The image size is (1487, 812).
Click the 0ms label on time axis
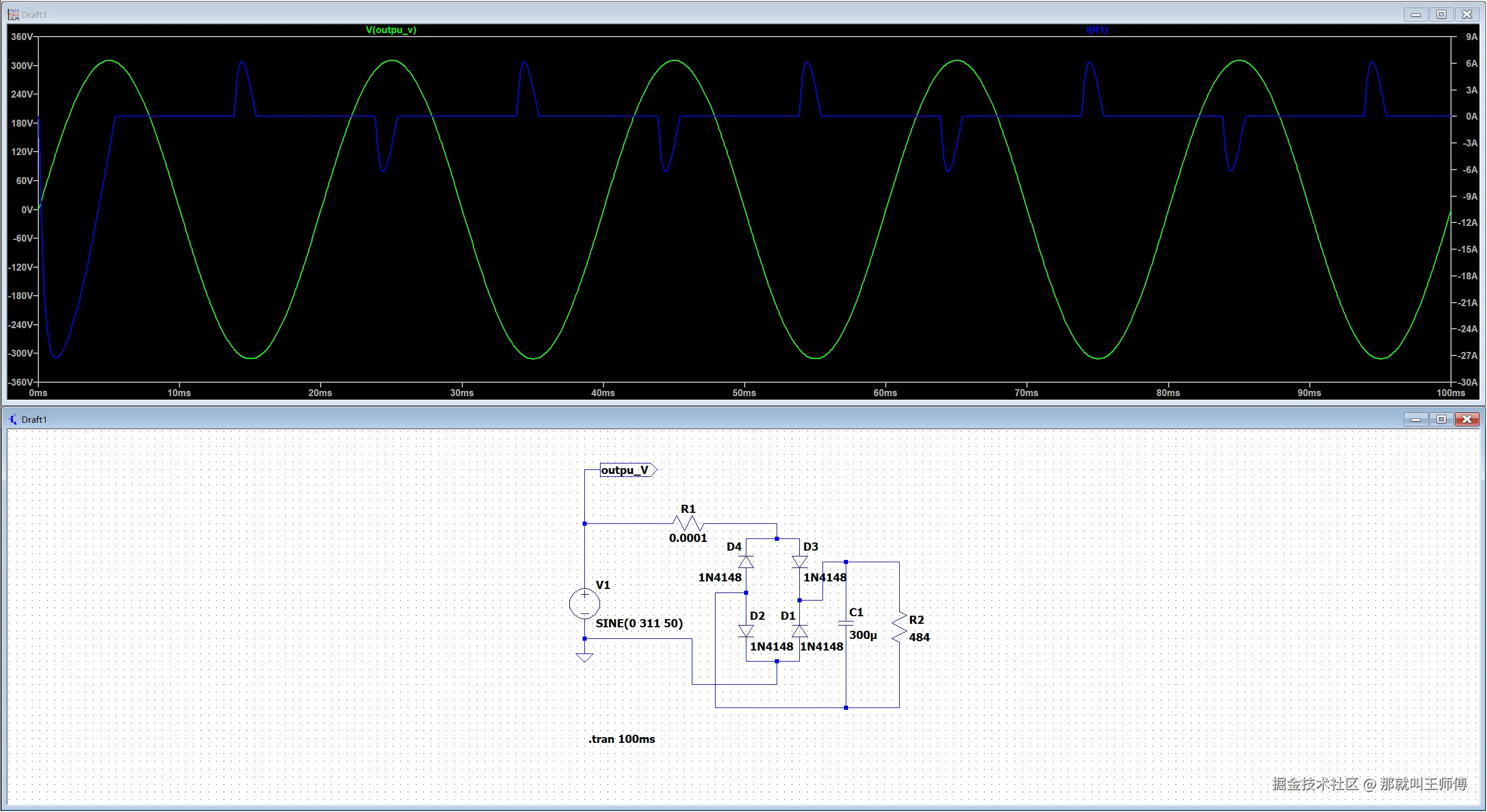pos(38,393)
